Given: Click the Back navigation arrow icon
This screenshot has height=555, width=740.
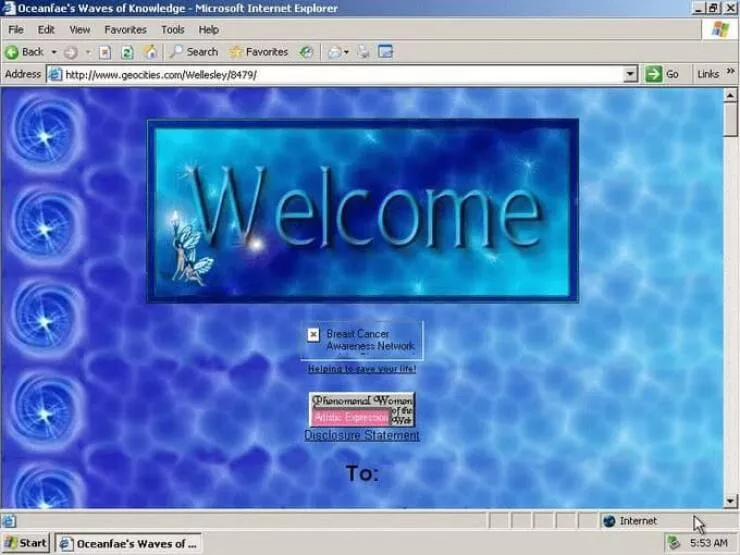Looking at the screenshot, I should (12, 52).
